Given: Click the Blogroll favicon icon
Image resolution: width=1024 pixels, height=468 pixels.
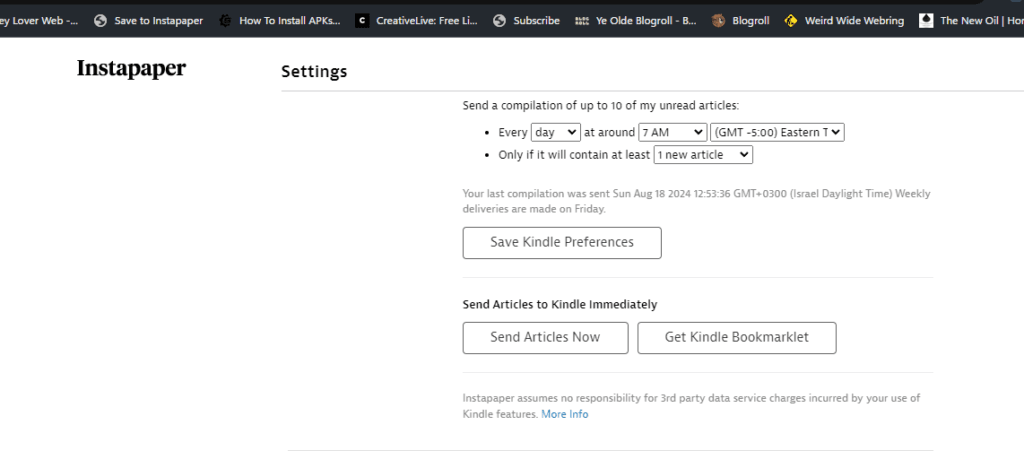Looking at the screenshot, I should [718, 21].
